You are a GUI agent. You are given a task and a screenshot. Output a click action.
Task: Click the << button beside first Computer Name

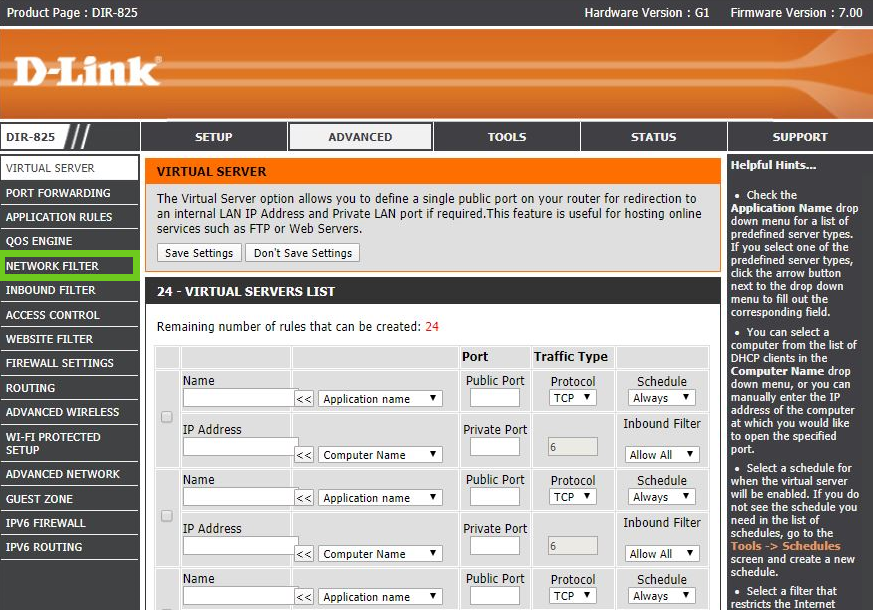tap(305, 455)
